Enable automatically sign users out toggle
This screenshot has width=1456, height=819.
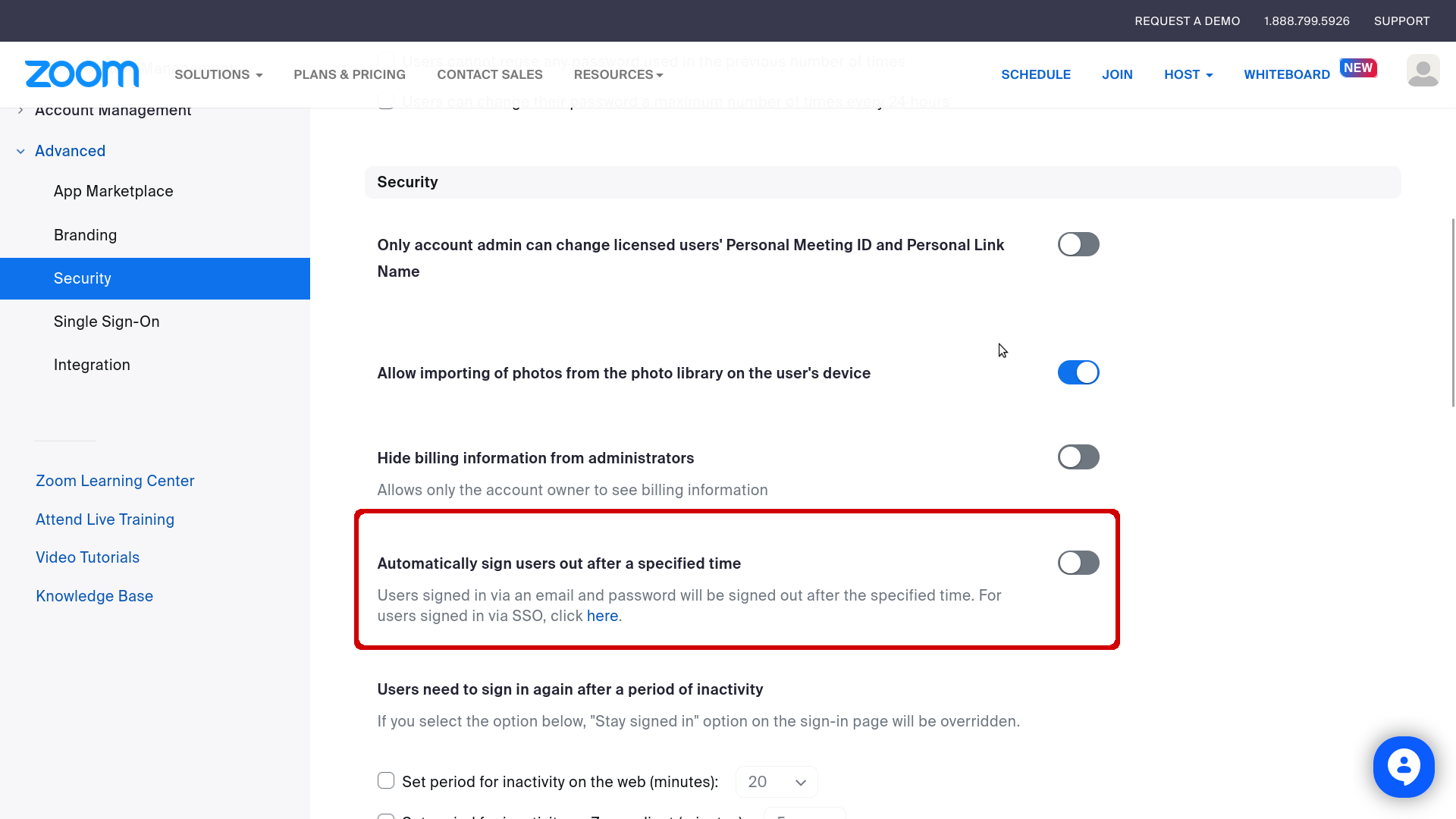pos(1078,563)
